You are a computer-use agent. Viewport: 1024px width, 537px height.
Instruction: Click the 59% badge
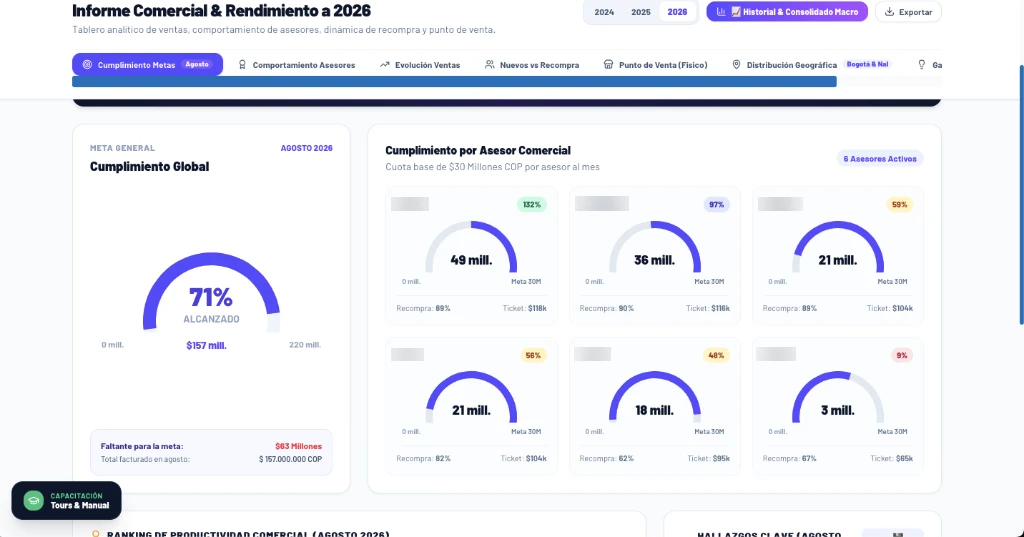pos(899,204)
